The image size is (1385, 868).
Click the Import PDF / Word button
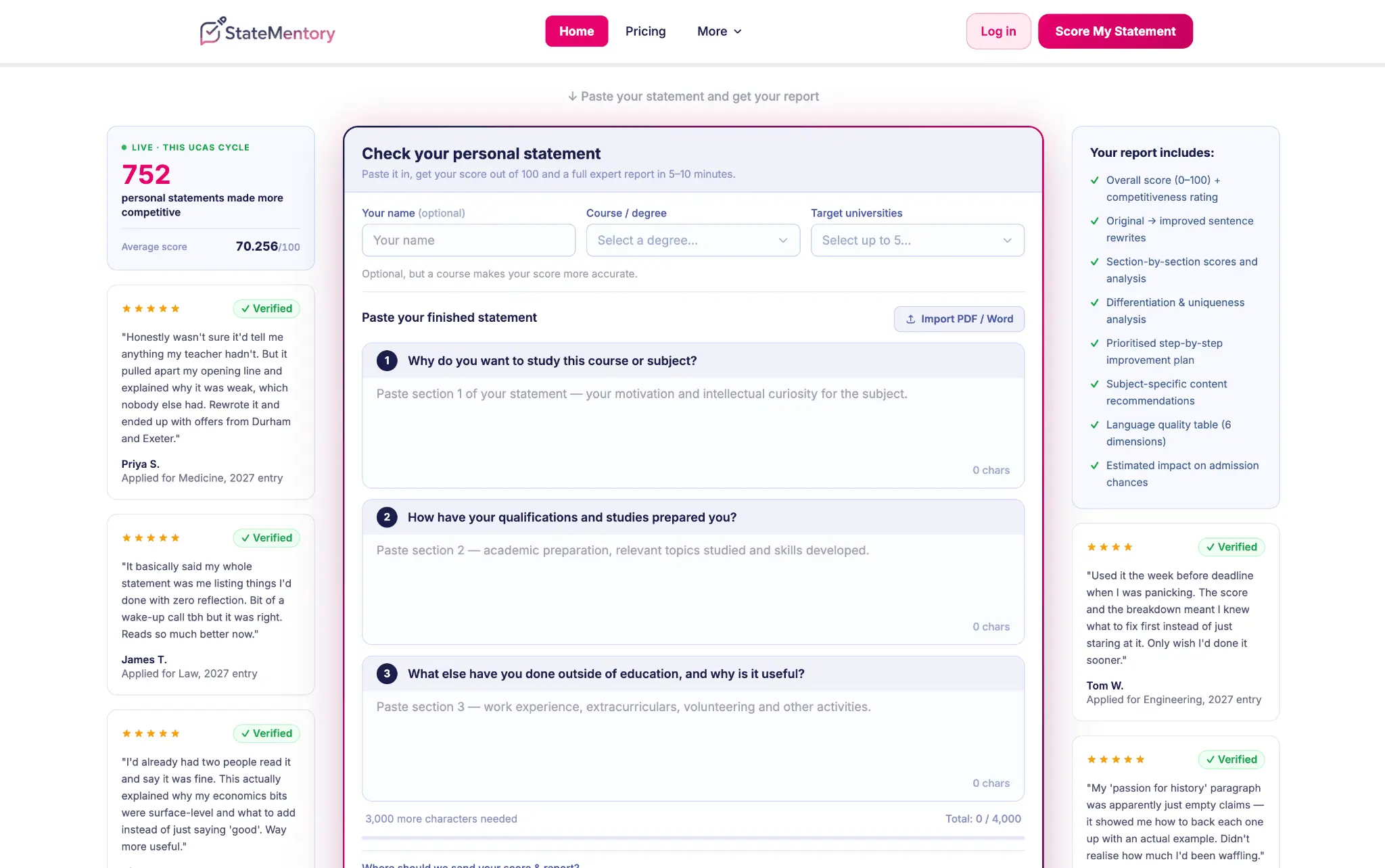tap(959, 319)
